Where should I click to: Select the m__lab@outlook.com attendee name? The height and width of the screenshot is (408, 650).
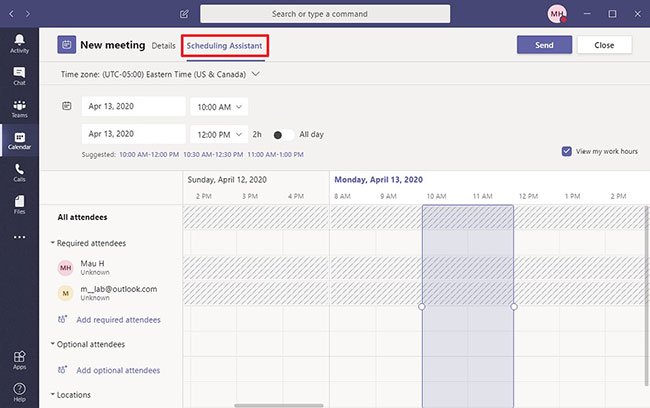[119, 289]
